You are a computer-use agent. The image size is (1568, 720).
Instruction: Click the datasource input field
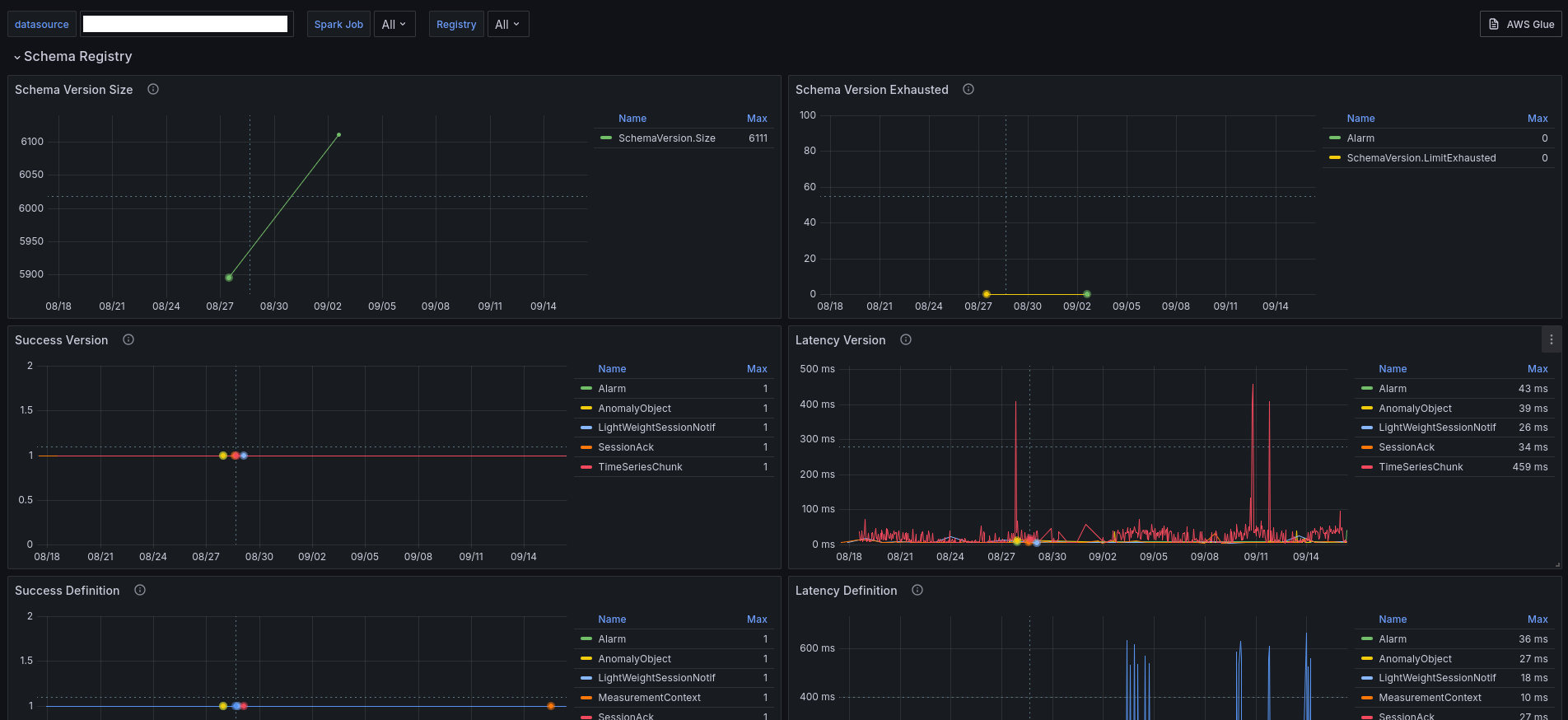(185, 24)
